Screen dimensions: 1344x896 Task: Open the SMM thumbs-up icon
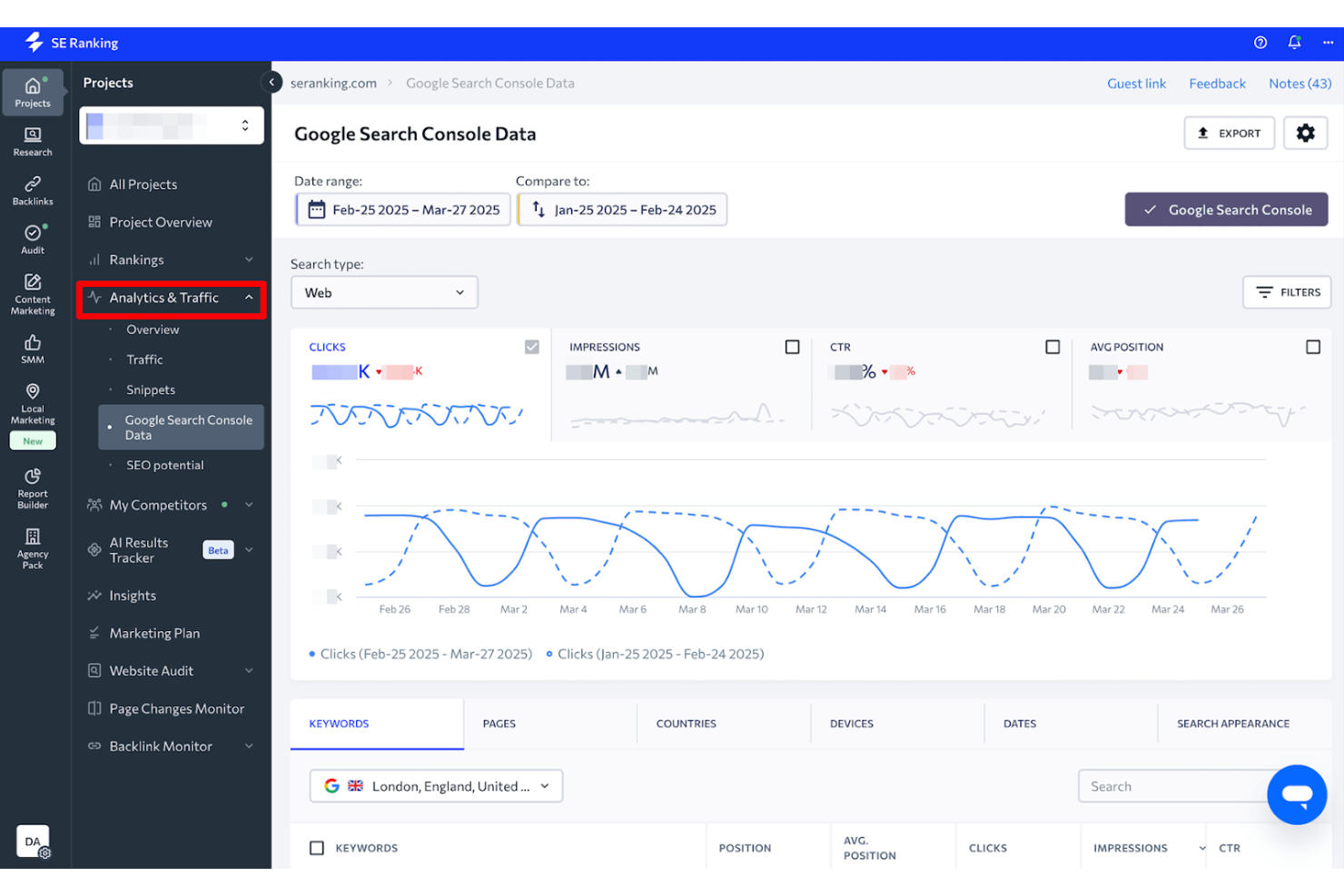pos(33,349)
